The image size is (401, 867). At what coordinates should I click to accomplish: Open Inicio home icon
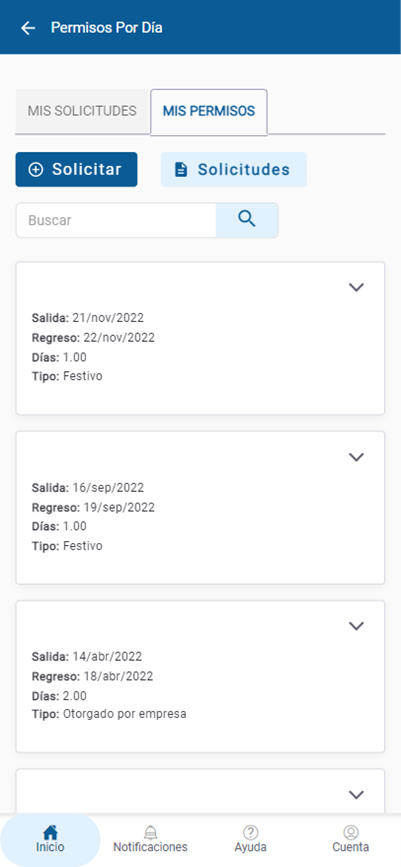coord(50,831)
